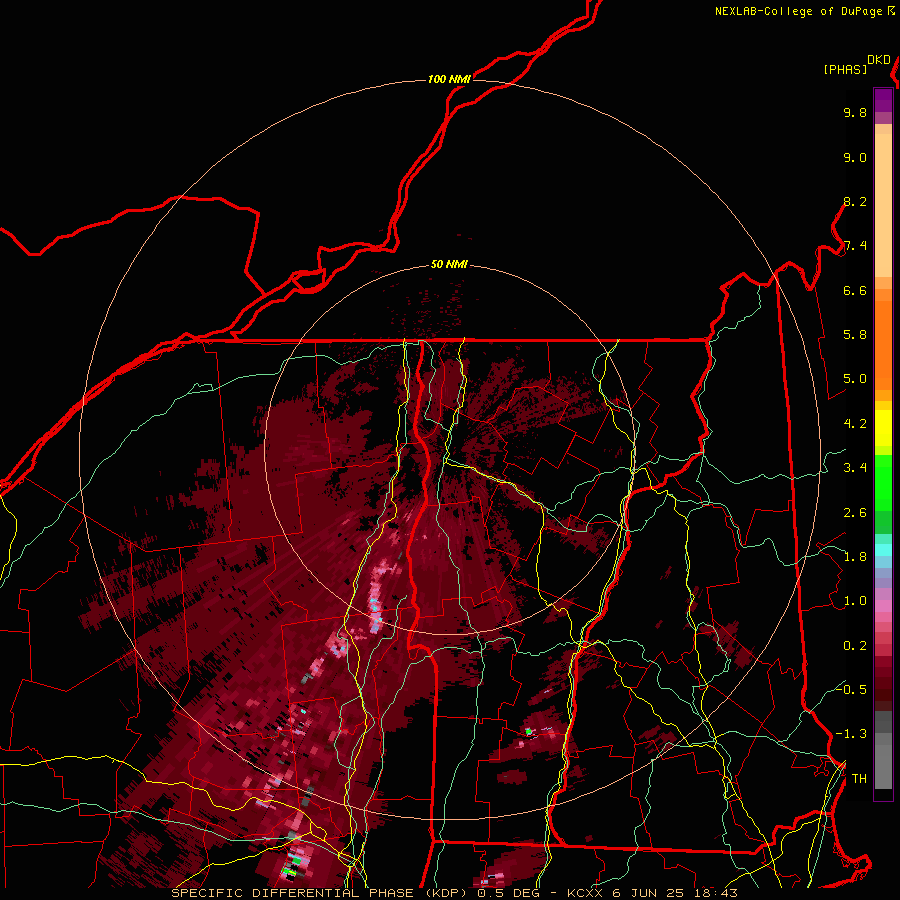Click the orange segment of the color bar
900x900 pixels.
pos(883,345)
